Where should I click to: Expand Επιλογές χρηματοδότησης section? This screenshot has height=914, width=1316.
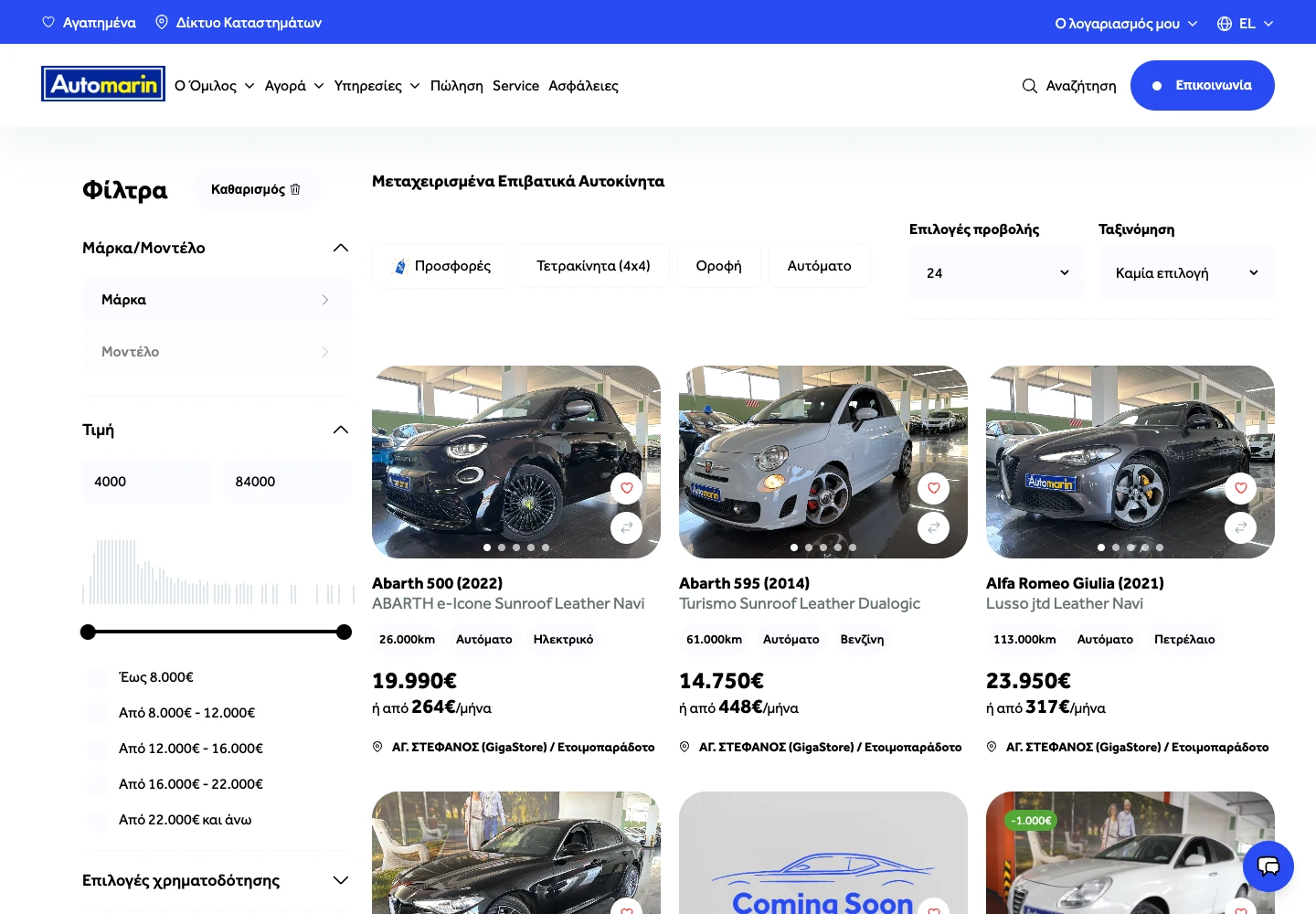coord(341,880)
